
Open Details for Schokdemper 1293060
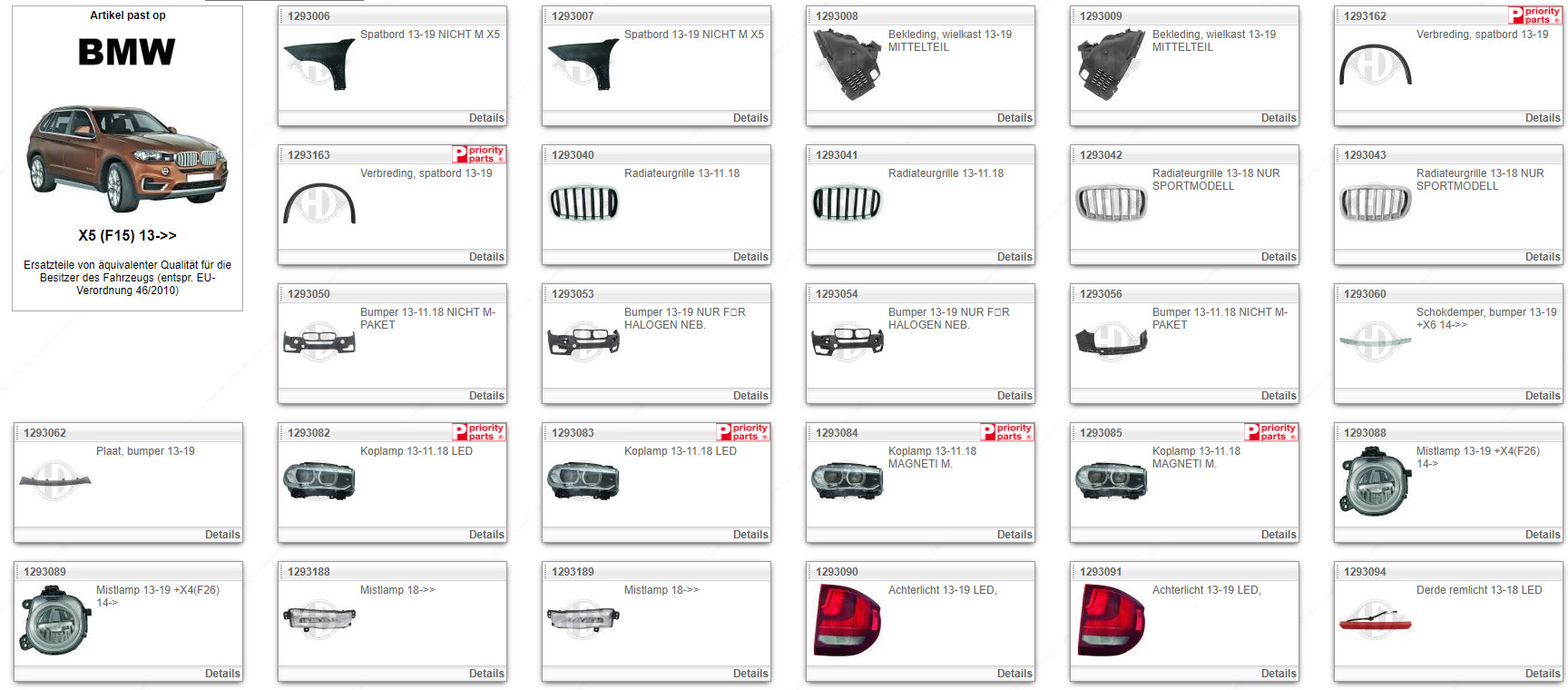pyautogui.click(x=1543, y=396)
